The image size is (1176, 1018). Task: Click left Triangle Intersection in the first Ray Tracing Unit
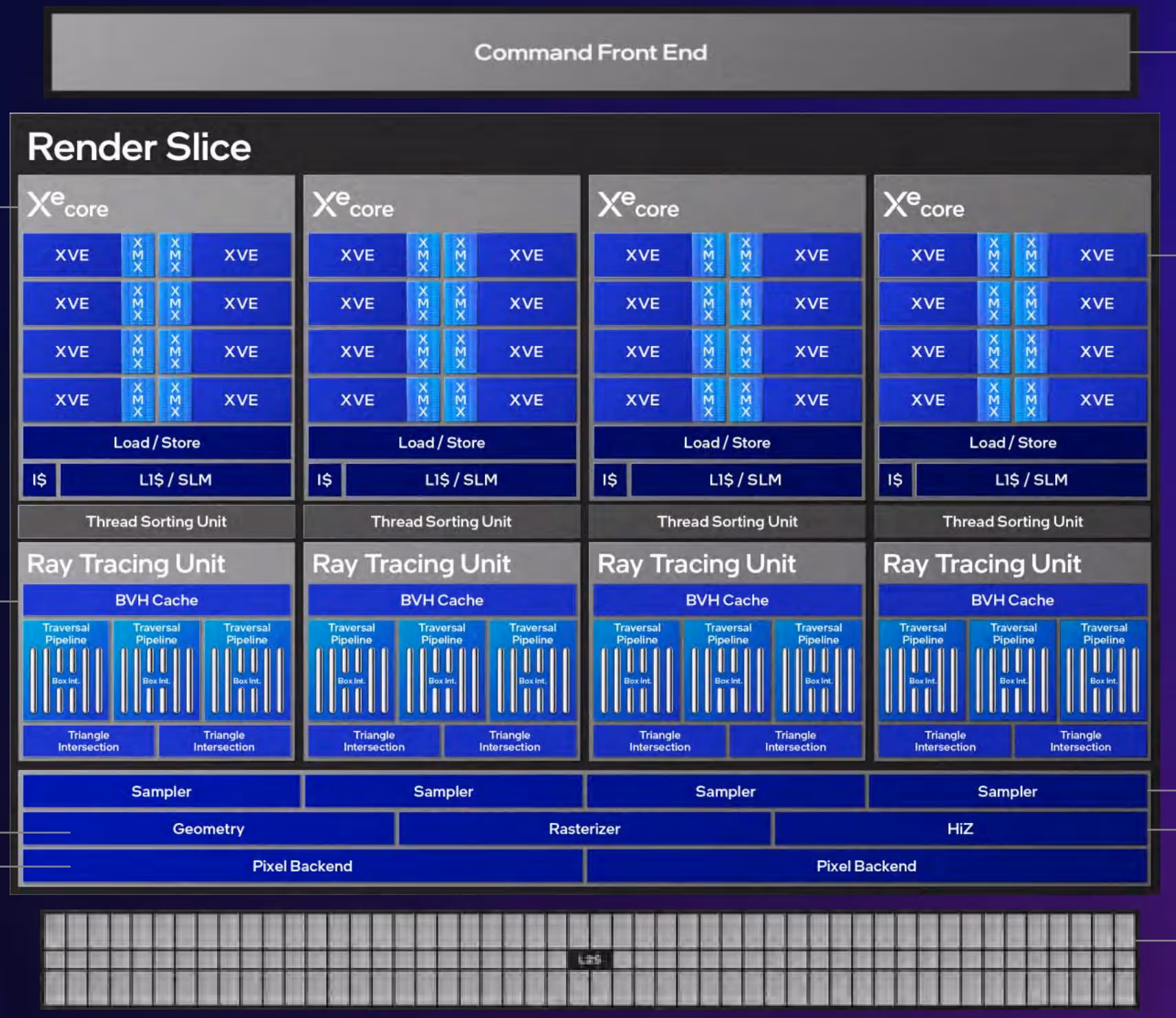pyautogui.click(x=89, y=740)
